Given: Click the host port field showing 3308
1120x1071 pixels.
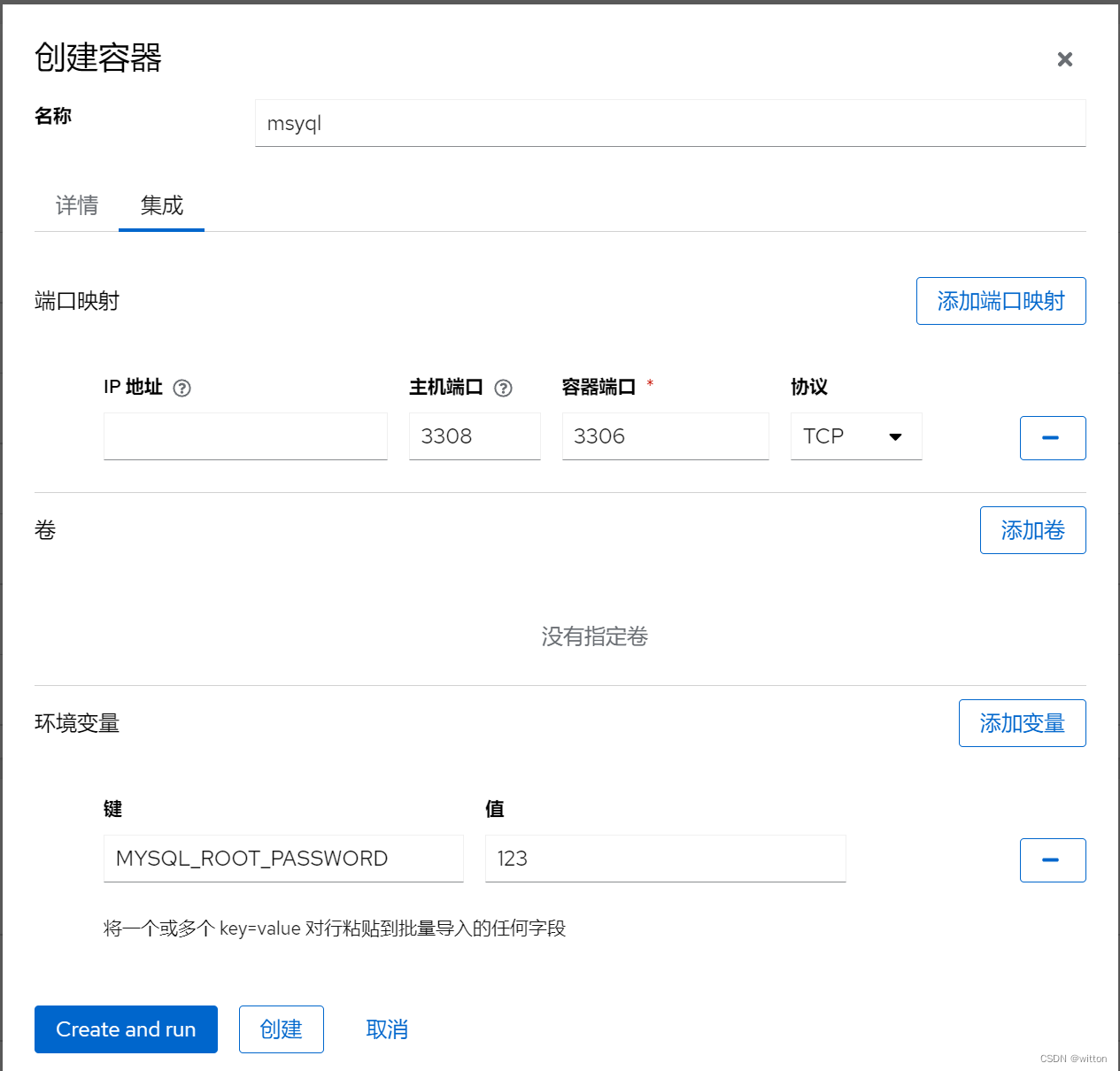Looking at the screenshot, I should [475, 436].
